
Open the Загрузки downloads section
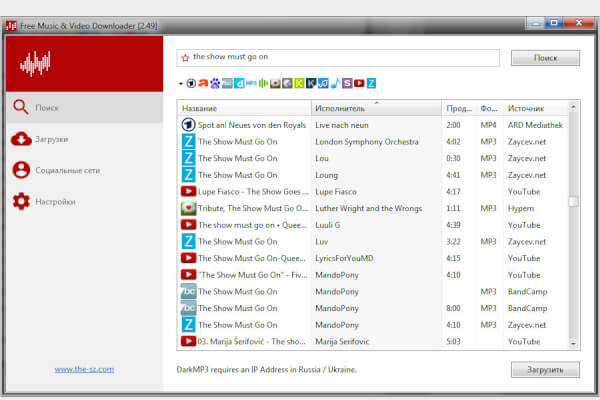[85, 139]
